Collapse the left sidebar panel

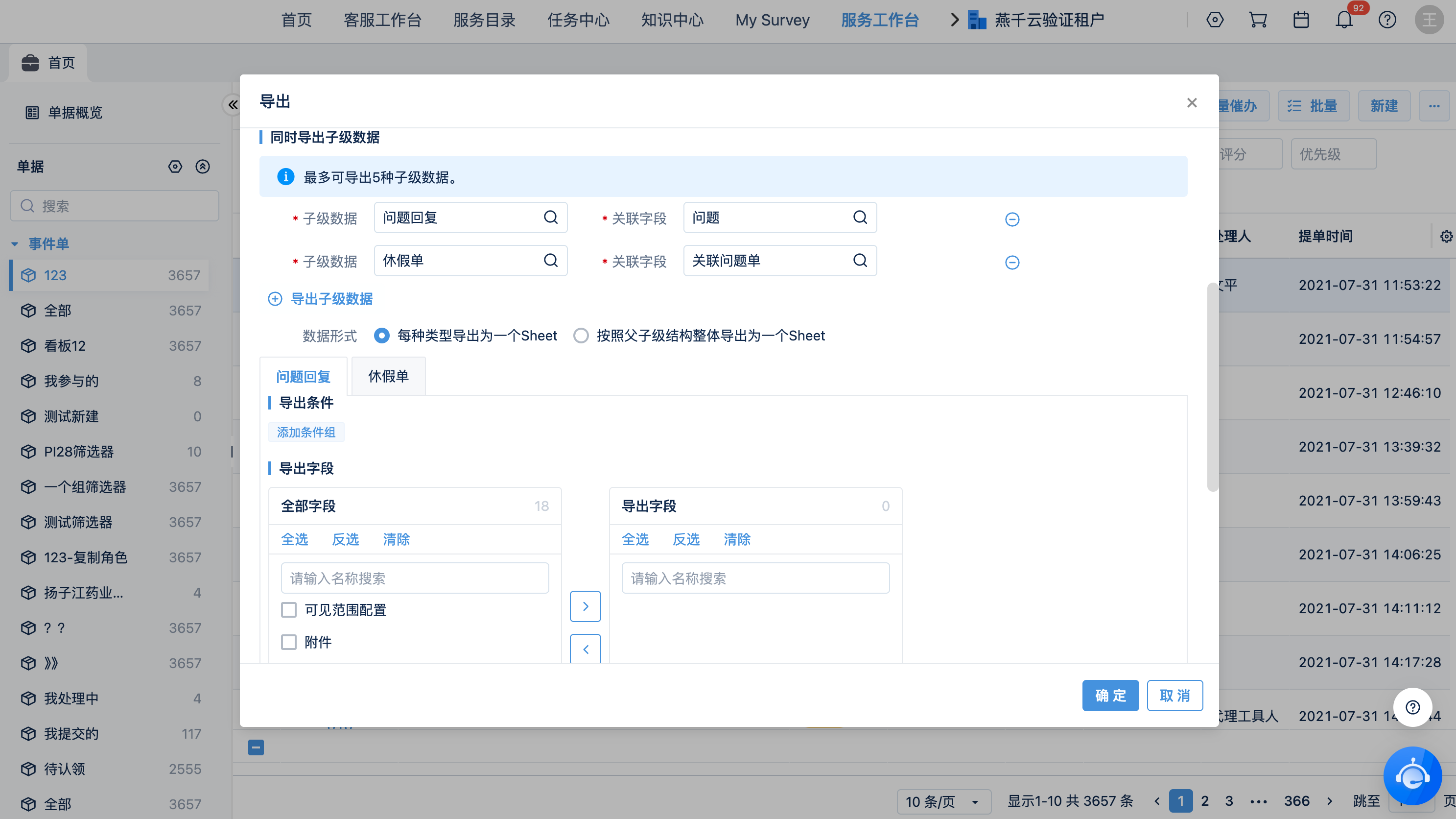click(233, 105)
